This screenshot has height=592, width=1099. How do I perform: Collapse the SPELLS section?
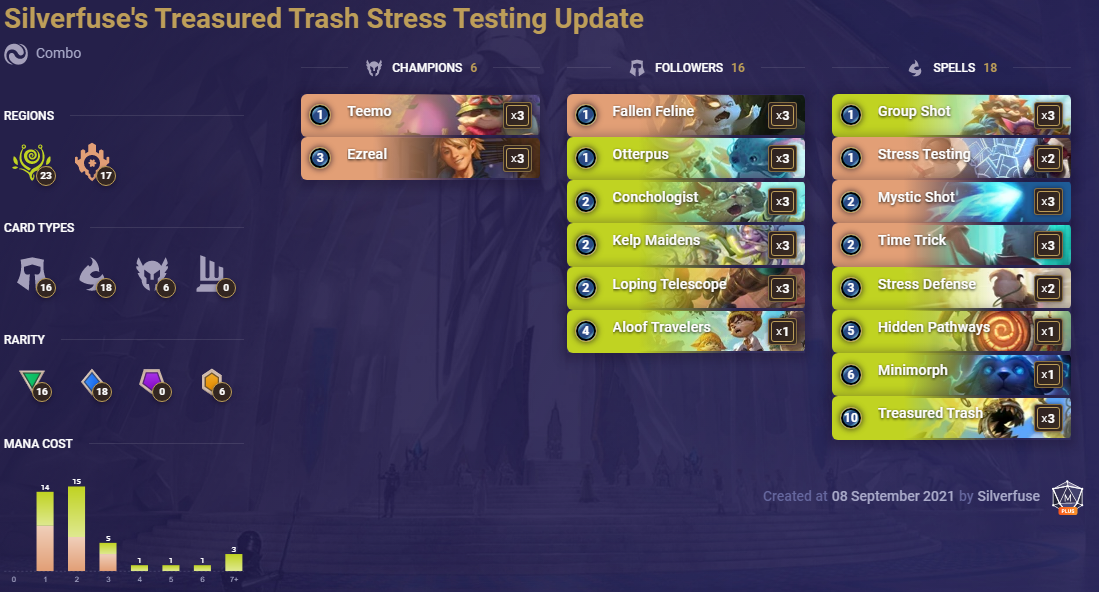[x=955, y=67]
